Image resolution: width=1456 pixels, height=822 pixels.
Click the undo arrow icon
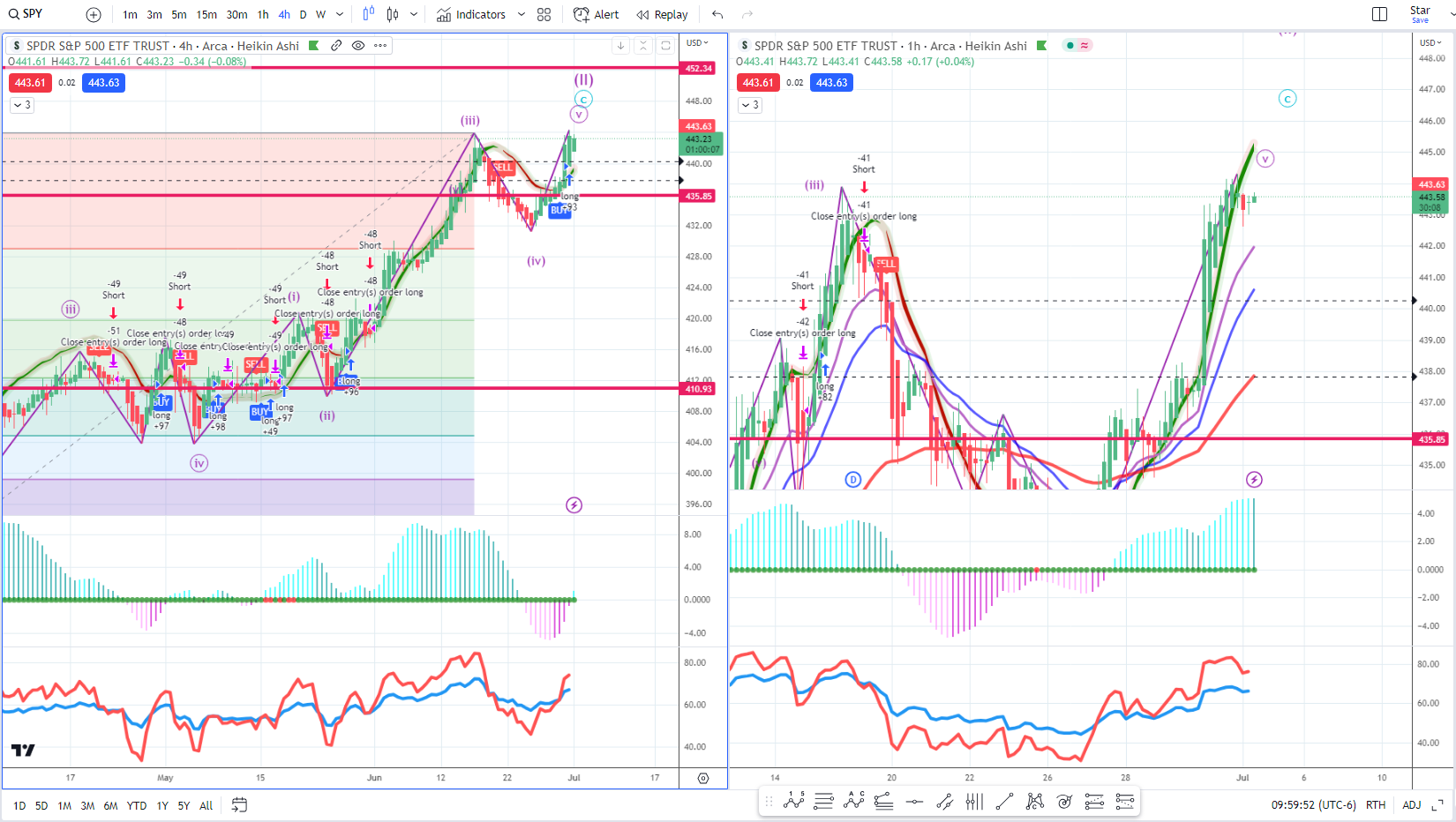pyautogui.click(x=717, y=14)
